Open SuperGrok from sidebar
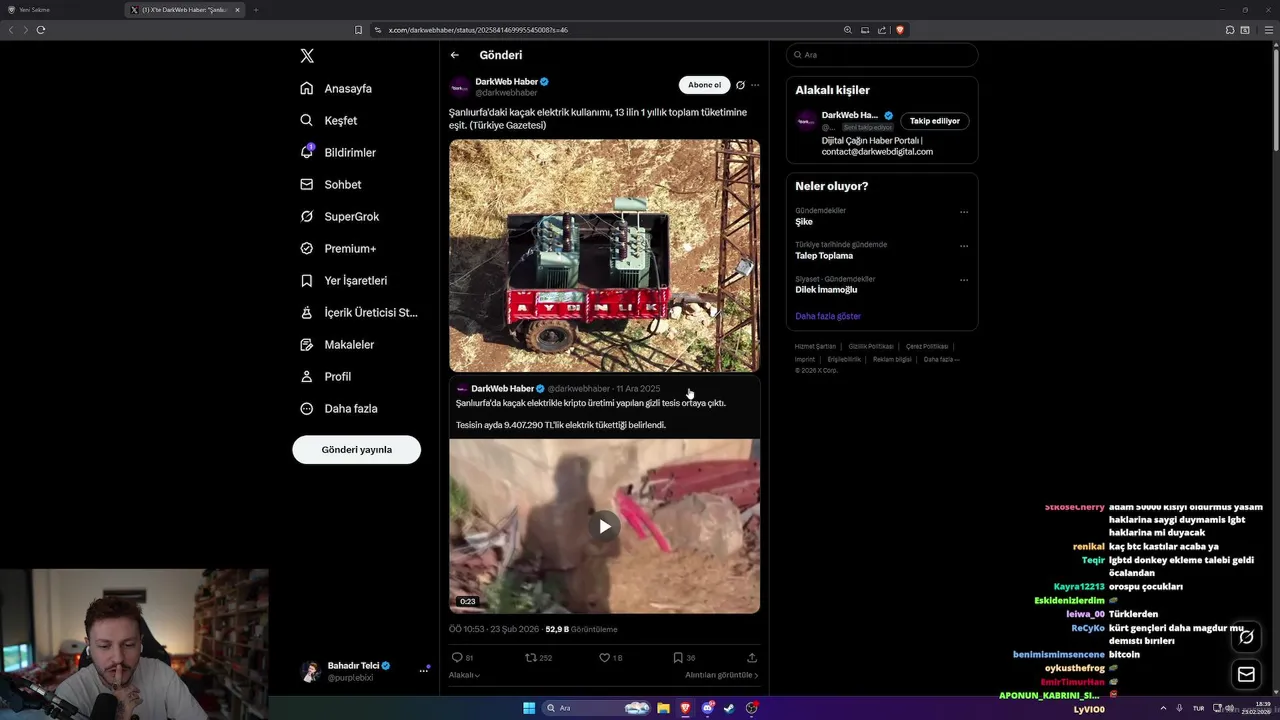1280x720 pixels. pyautogui.click(x=339, y=216)
